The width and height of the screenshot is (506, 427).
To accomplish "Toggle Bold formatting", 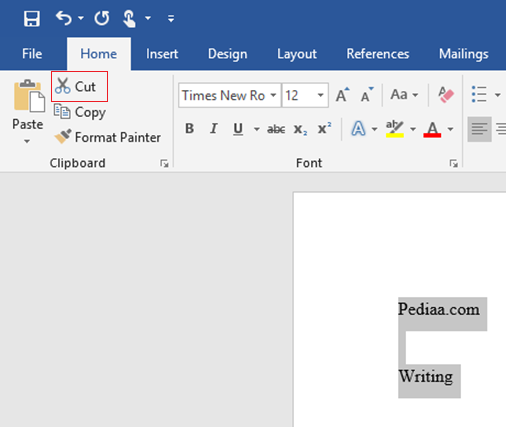I will [189, 128].
